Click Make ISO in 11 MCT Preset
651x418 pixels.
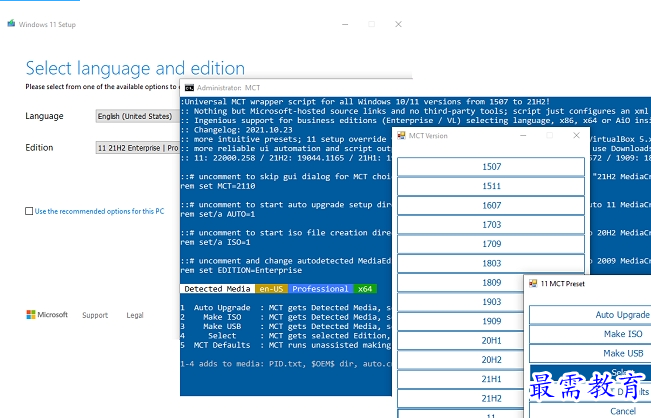point(590,334)
